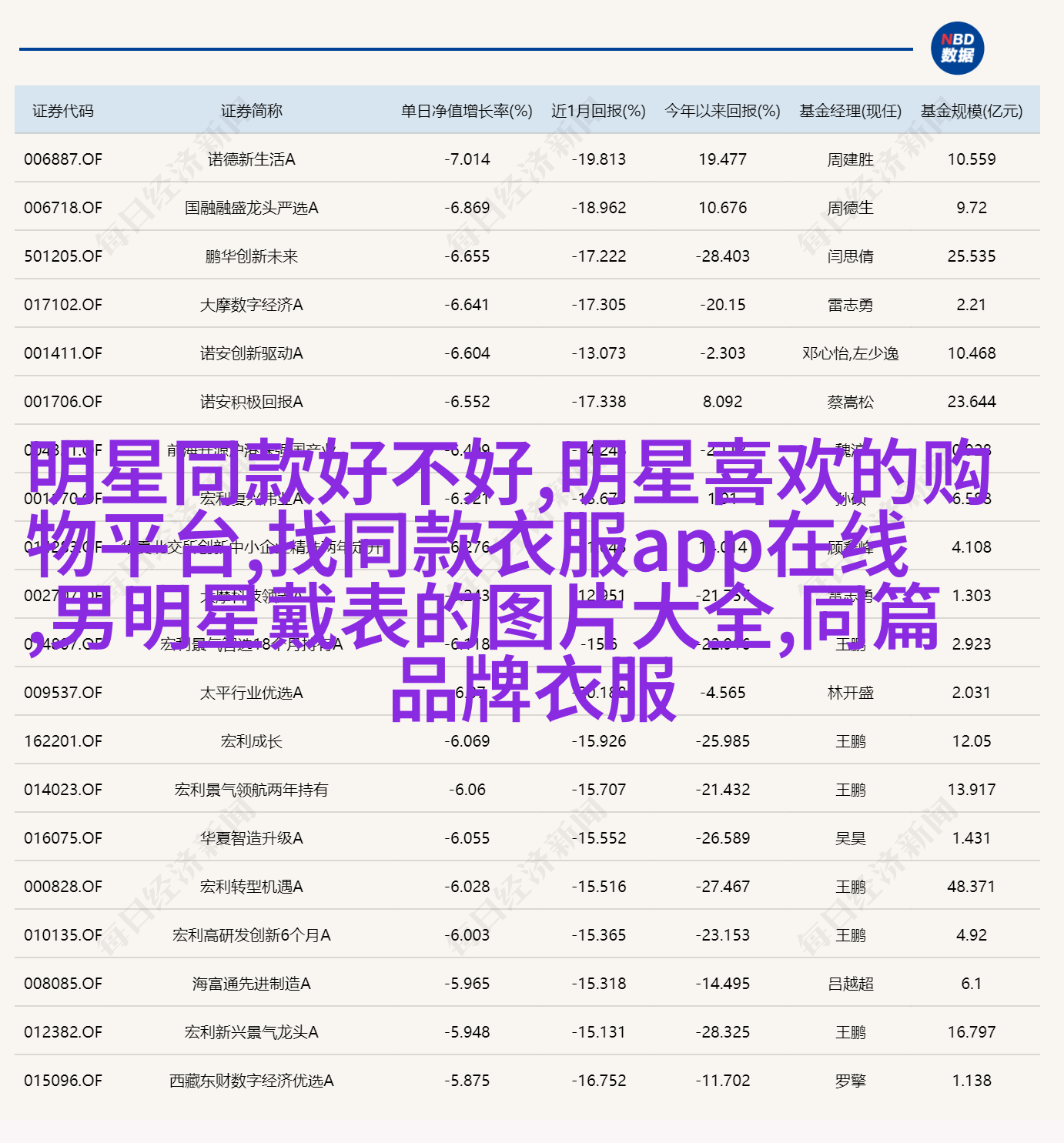
Task: Click the NBD数据 round logo
Action: pyautogui.click(x=957, y=48)
